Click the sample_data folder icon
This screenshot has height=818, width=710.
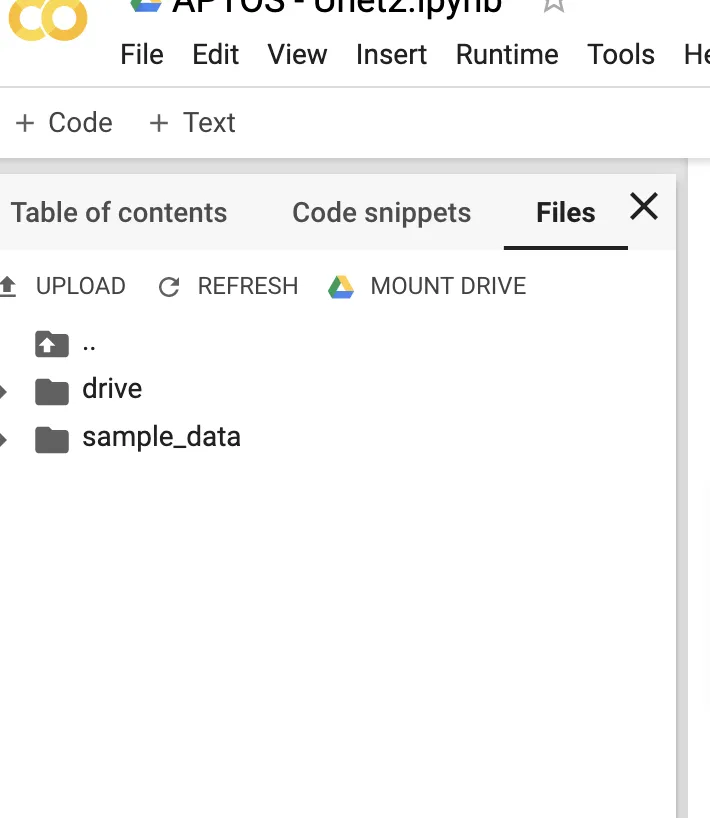51,437
